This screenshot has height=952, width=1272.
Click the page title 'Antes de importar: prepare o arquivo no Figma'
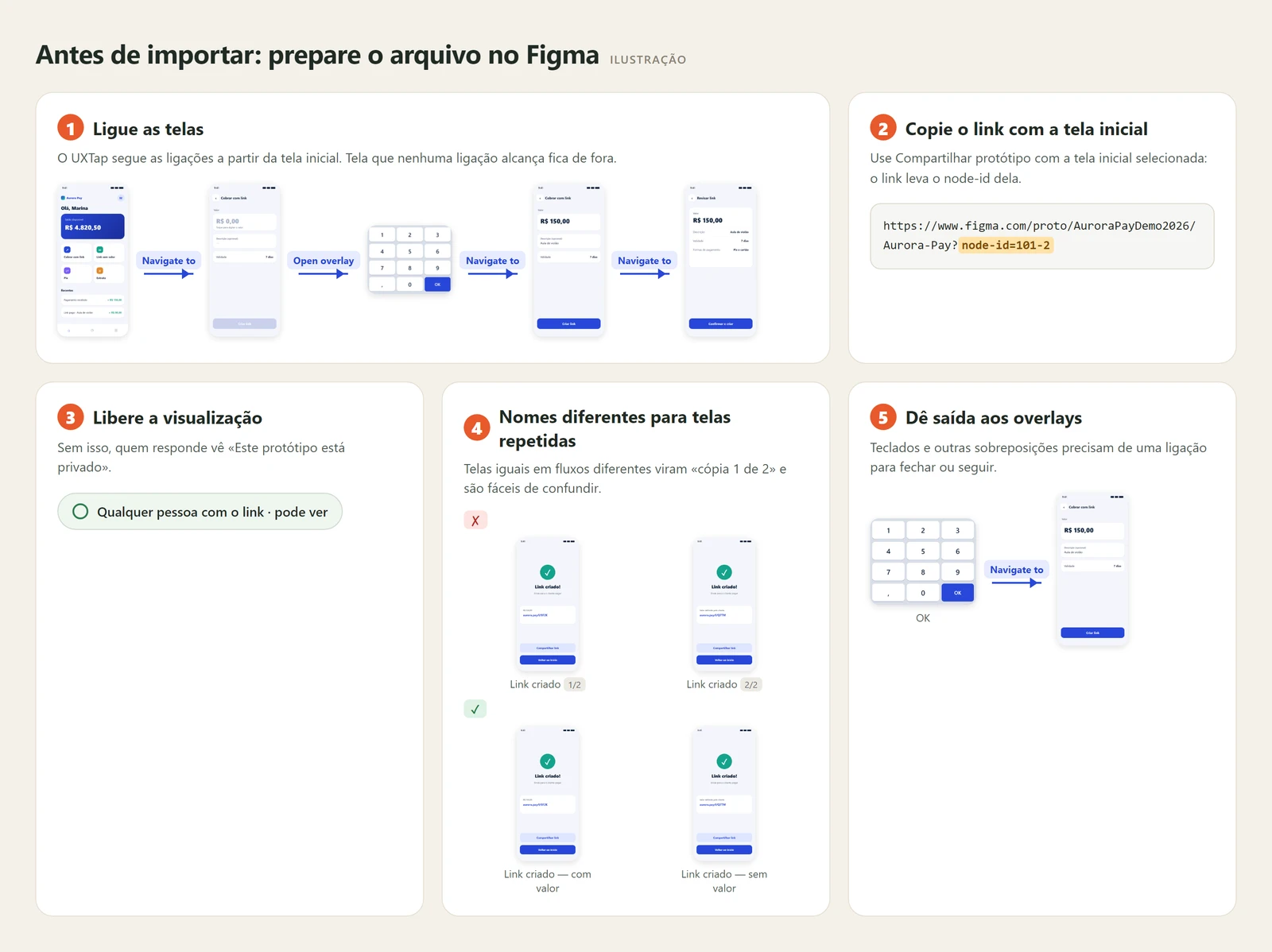(x=317, y=55)
